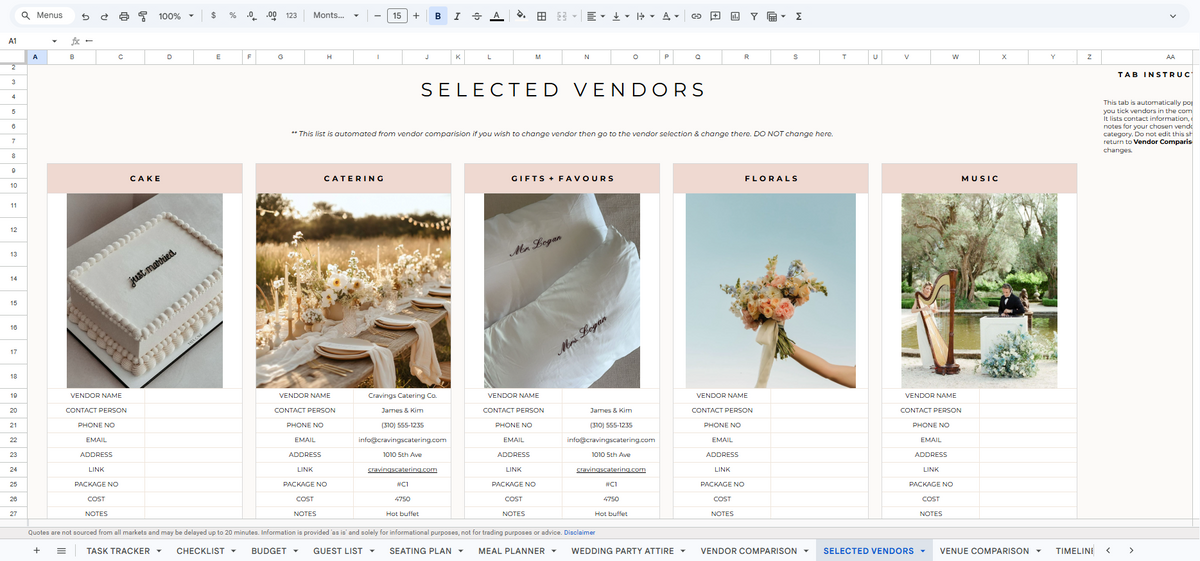Open the fill color picker
Image resolution: width=1200 pixels, height=561 pixels.
[x=521, y=16]
